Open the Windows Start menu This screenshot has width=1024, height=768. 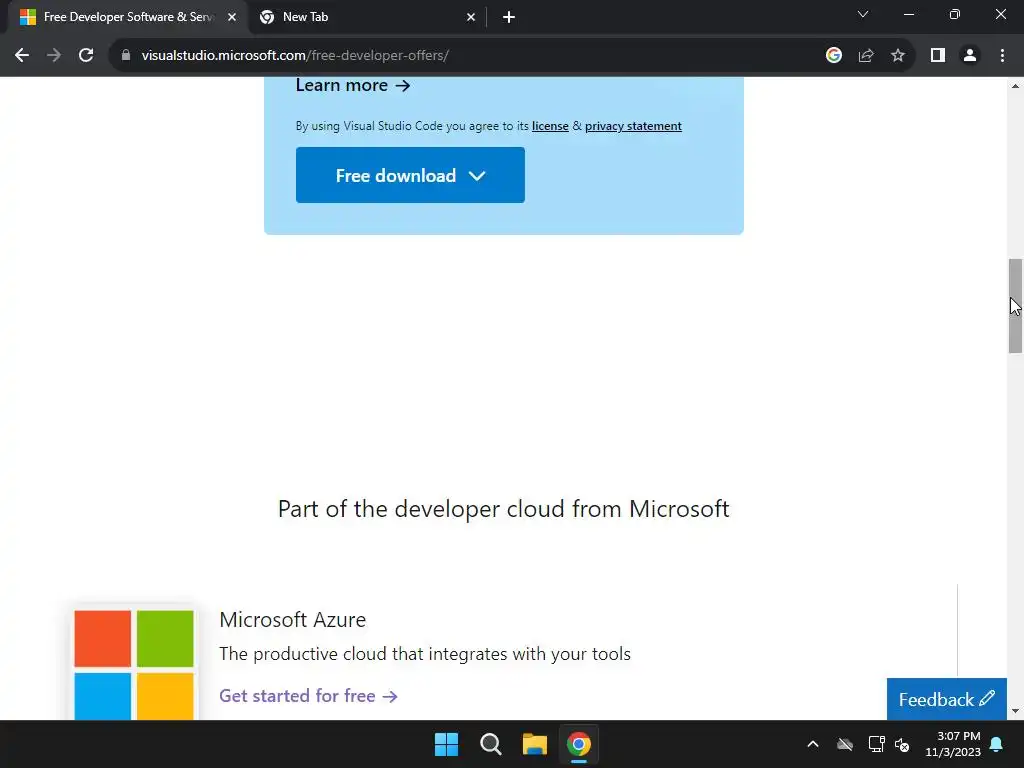447,744
